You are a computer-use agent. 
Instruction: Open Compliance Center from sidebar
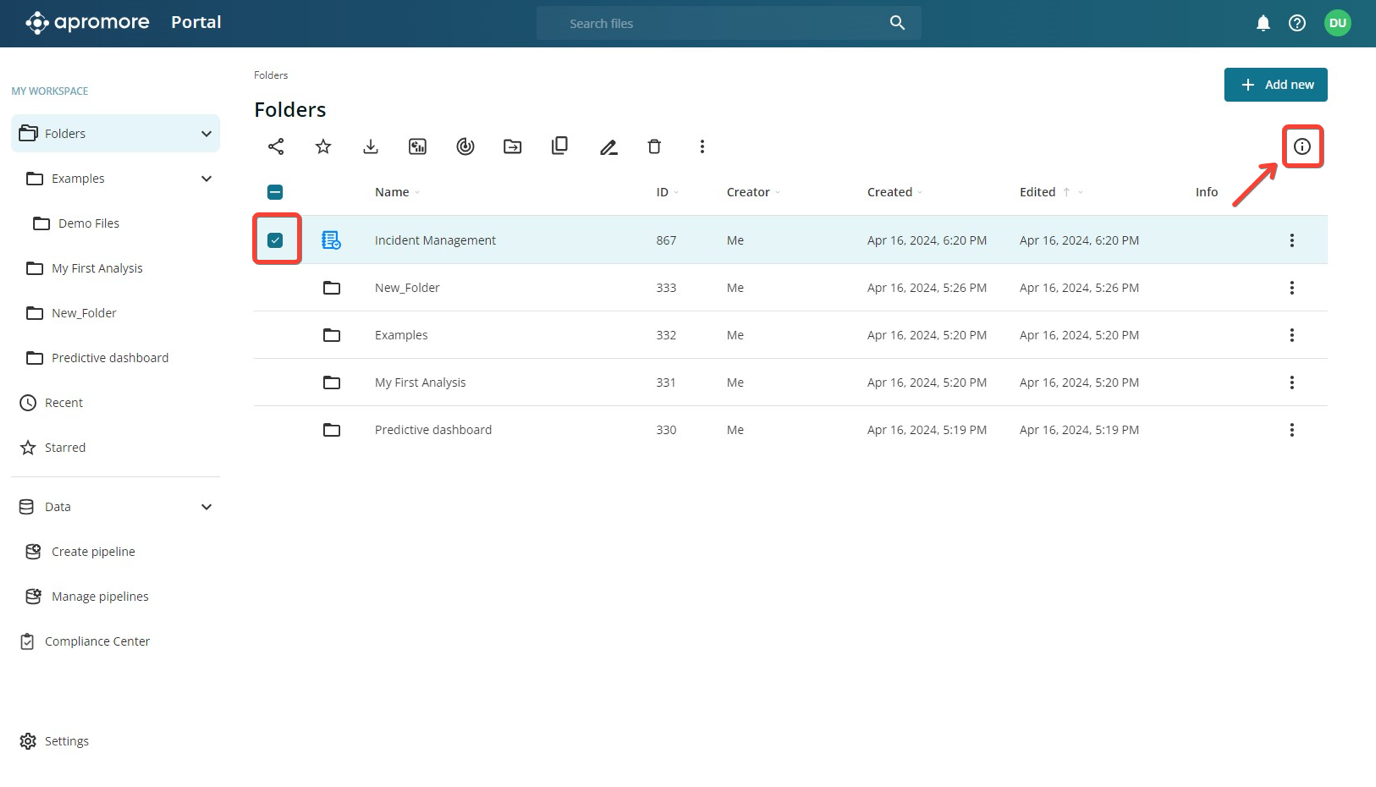tap(97, 641)
